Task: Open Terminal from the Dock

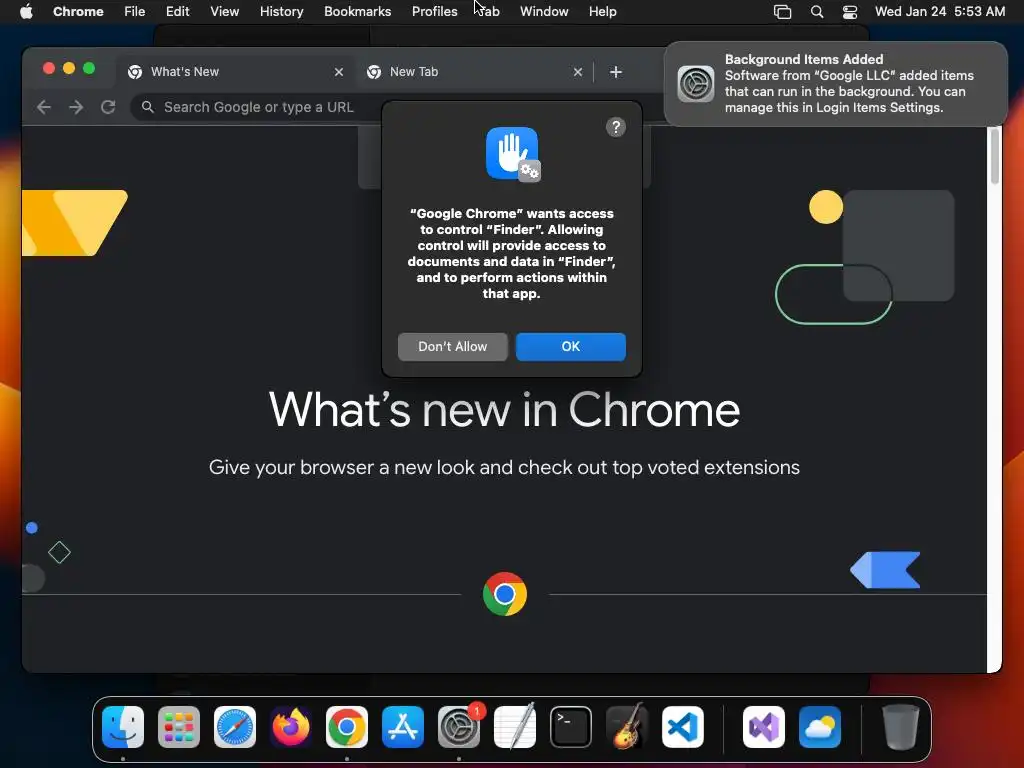Action: [x=571, y=727]
